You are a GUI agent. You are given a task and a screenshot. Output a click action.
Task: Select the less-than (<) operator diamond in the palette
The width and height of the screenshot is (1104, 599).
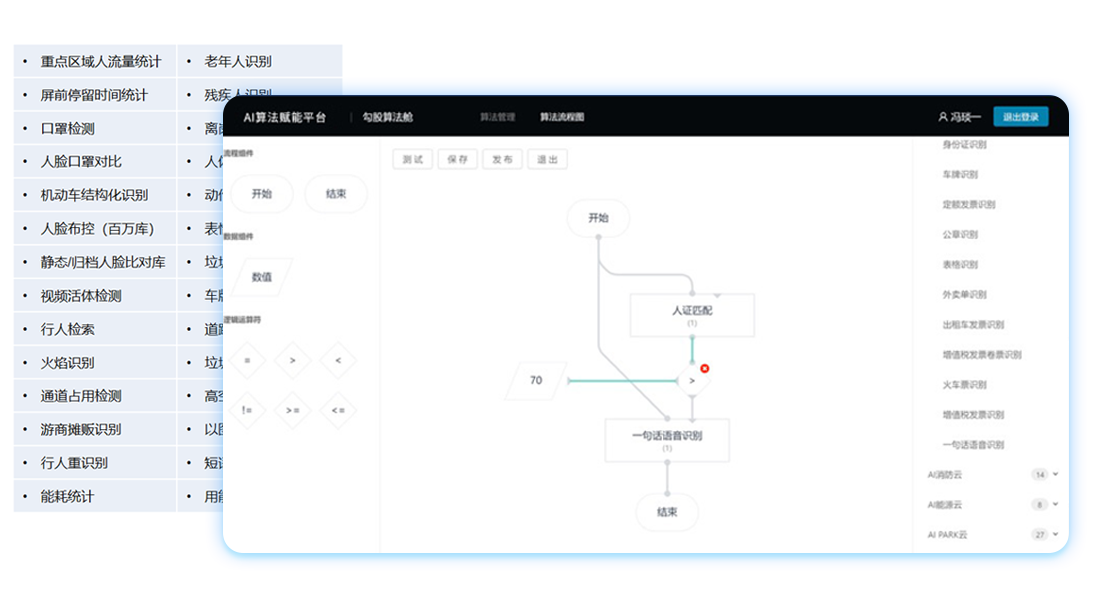tap(338, 360)
